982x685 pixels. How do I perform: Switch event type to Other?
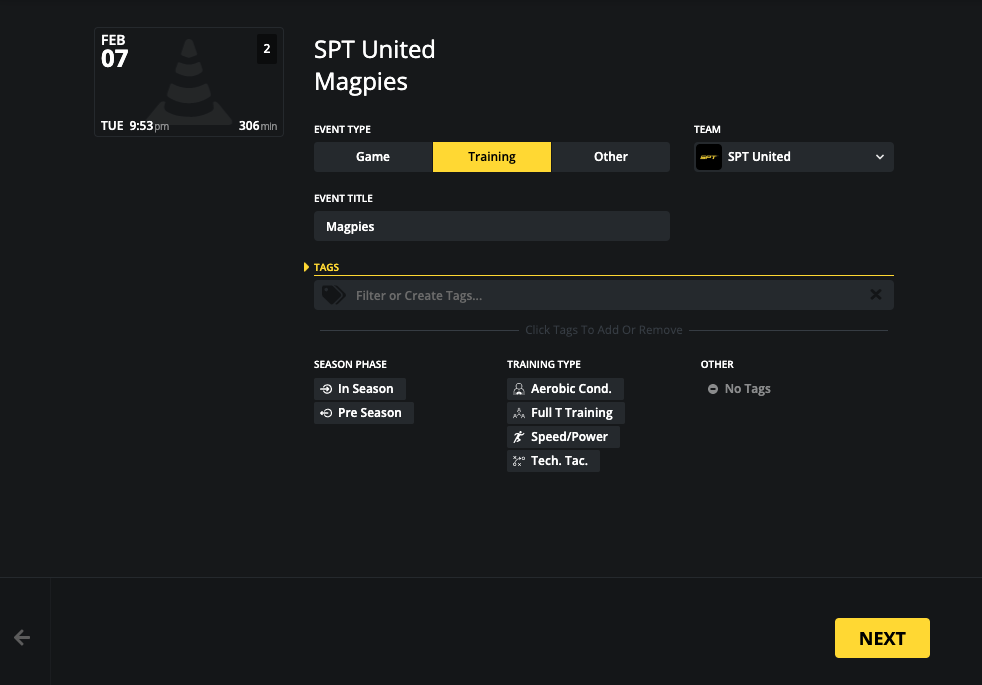pyautogui.click(x=610, y=156)
